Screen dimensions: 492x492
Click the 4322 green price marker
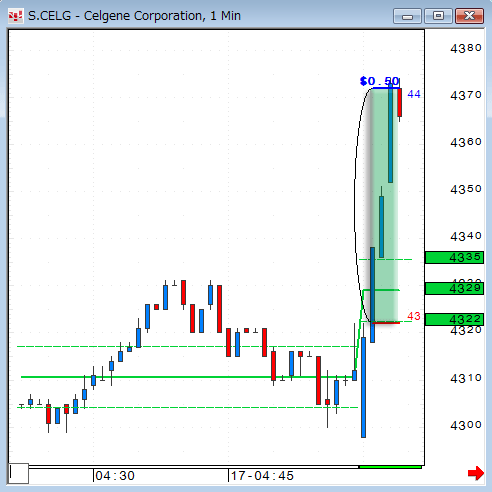point(454,319)
